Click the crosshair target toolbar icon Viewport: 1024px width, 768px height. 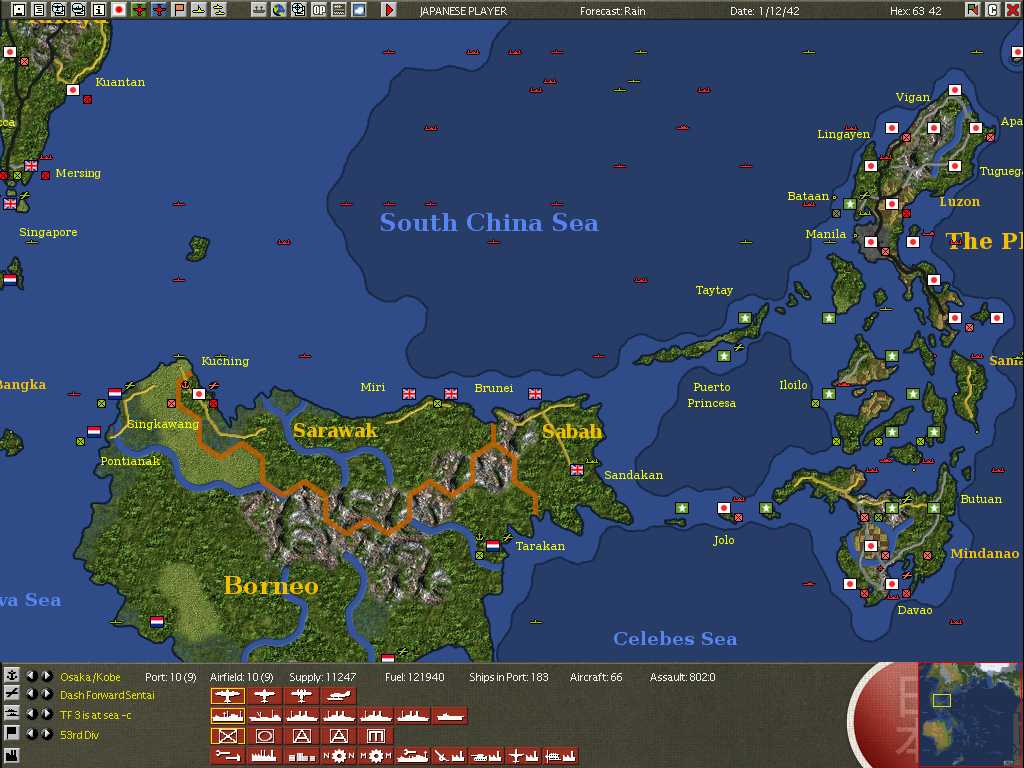(x=298, y=10)
